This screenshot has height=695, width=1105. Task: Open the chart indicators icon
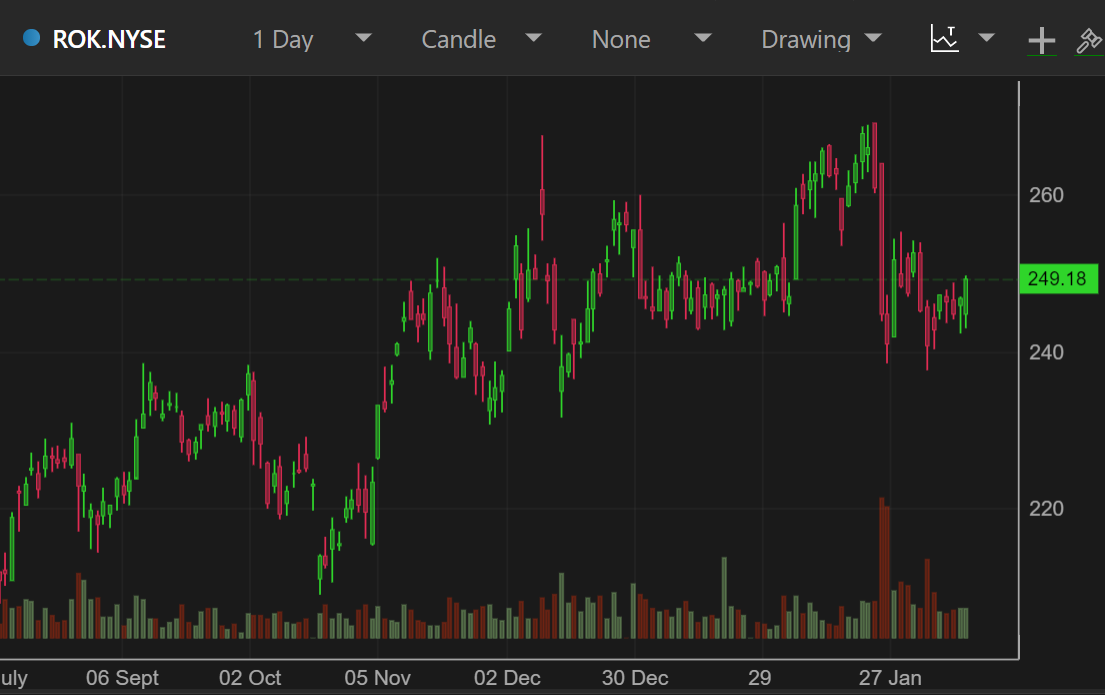(945, 39)
